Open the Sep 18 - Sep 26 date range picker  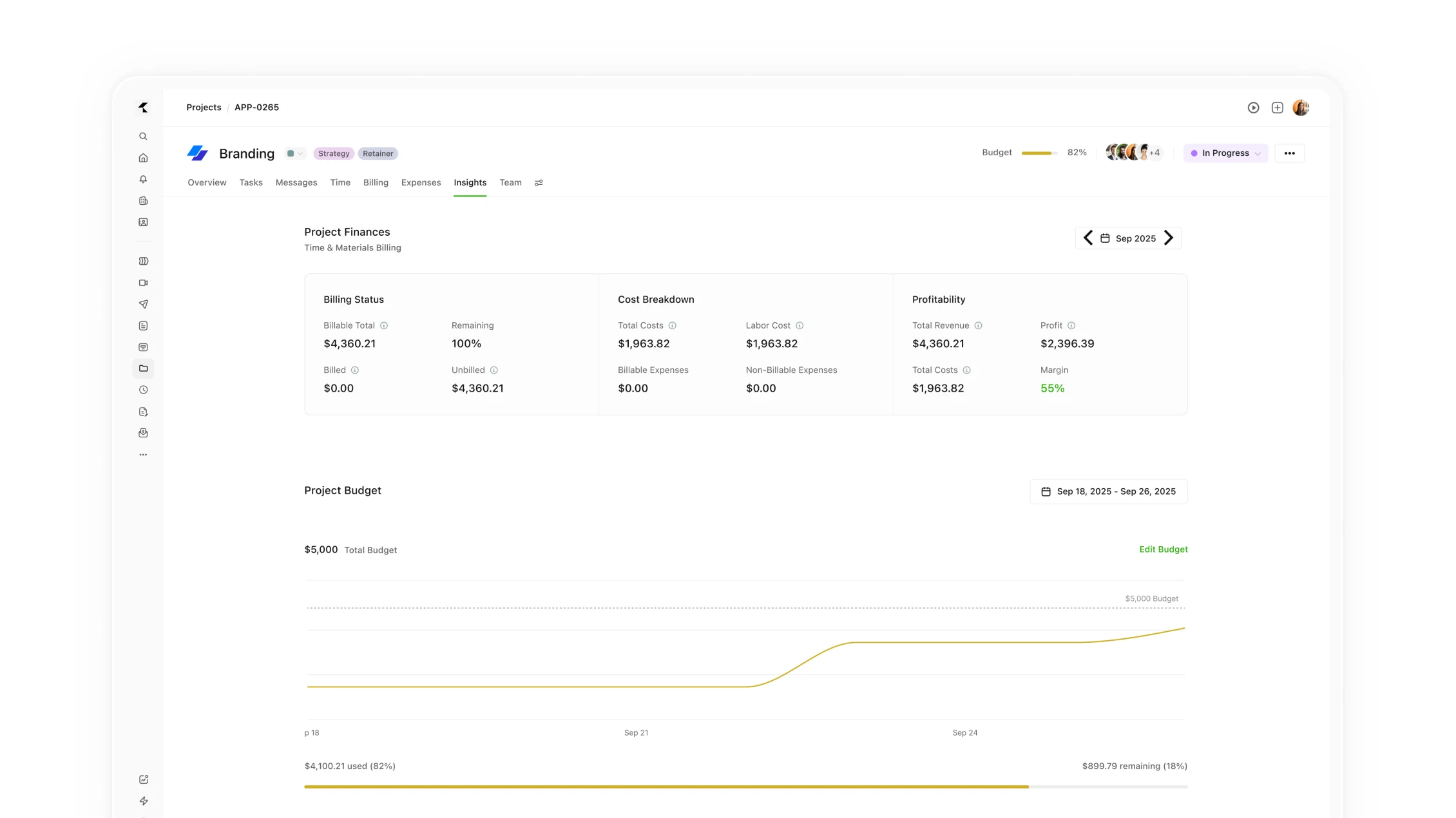pos(1108,491)
